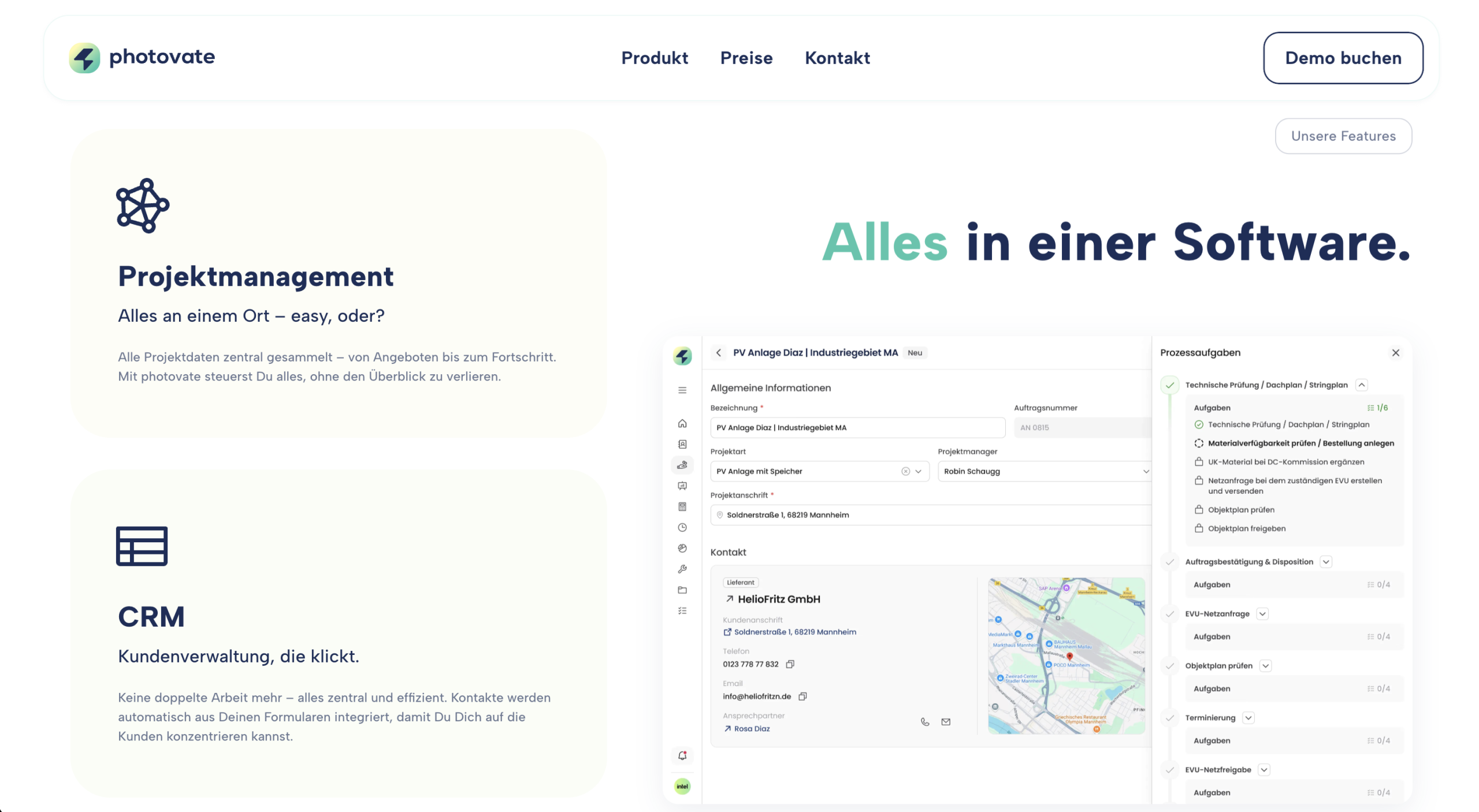Click the Bezeichnung input field

pyautogui.click(x=857, y=428)
